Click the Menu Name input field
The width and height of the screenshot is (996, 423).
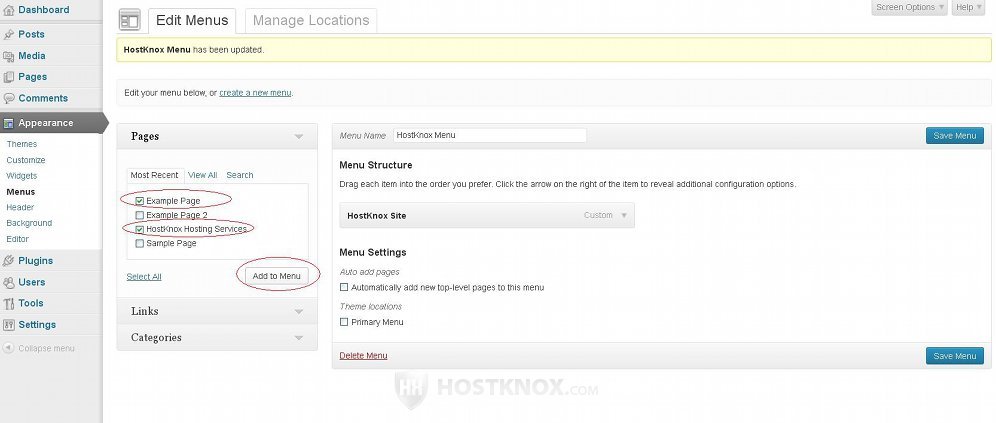click(490, 135)
